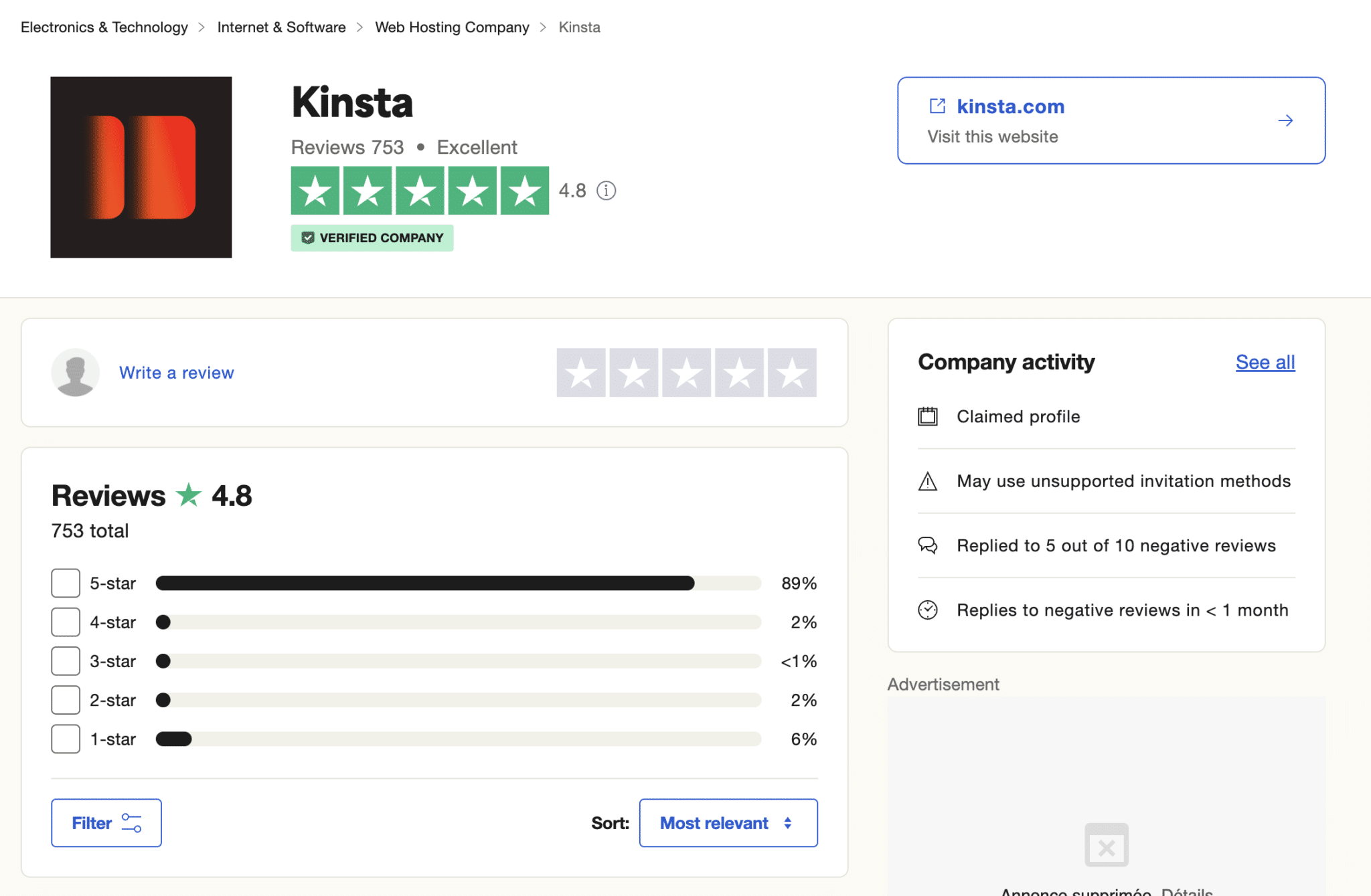Navigate to Web Hosting Company category
1371x896 pixels.
coord(453,27)
